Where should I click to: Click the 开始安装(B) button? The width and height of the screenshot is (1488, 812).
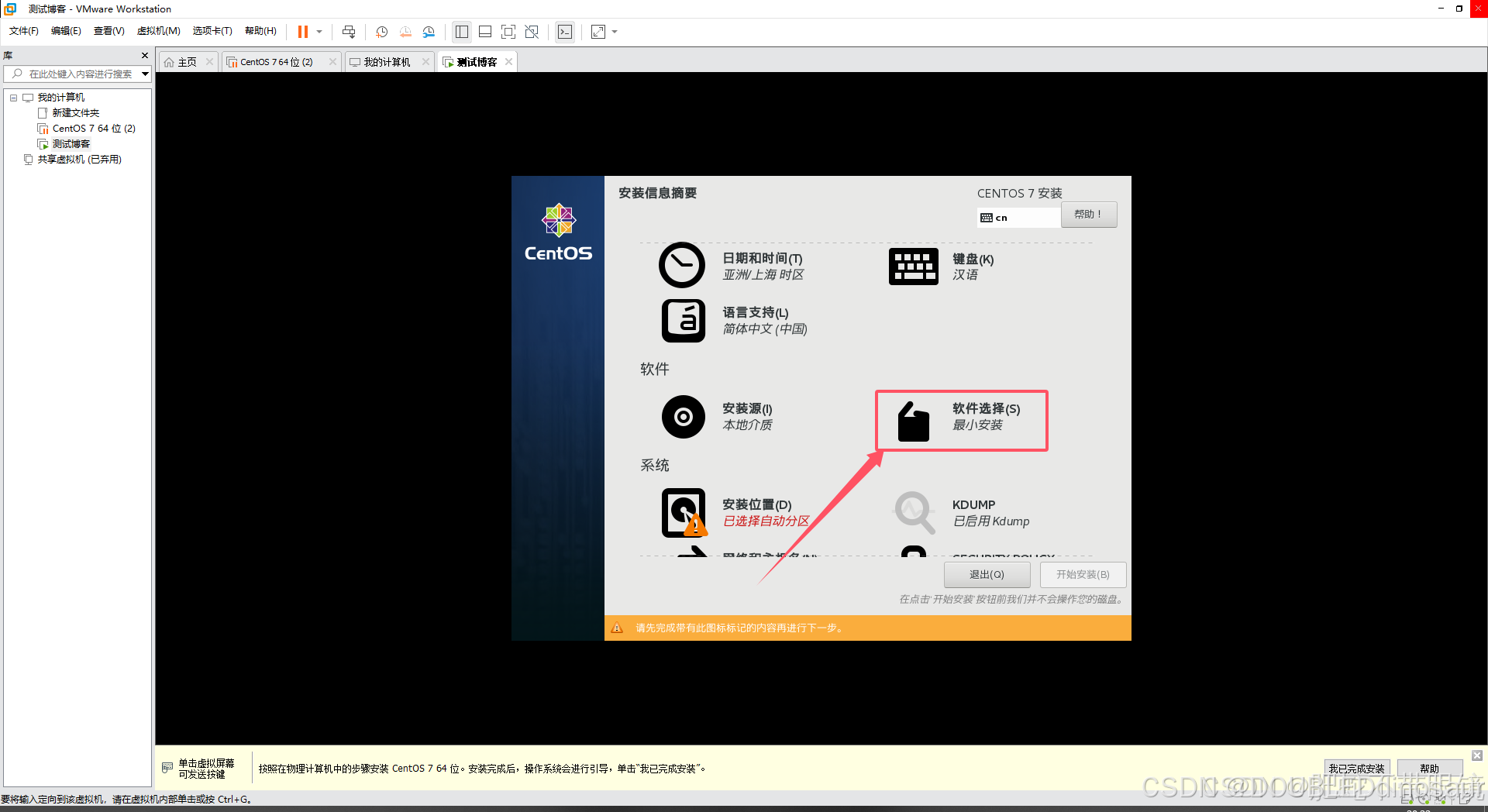1083,575
